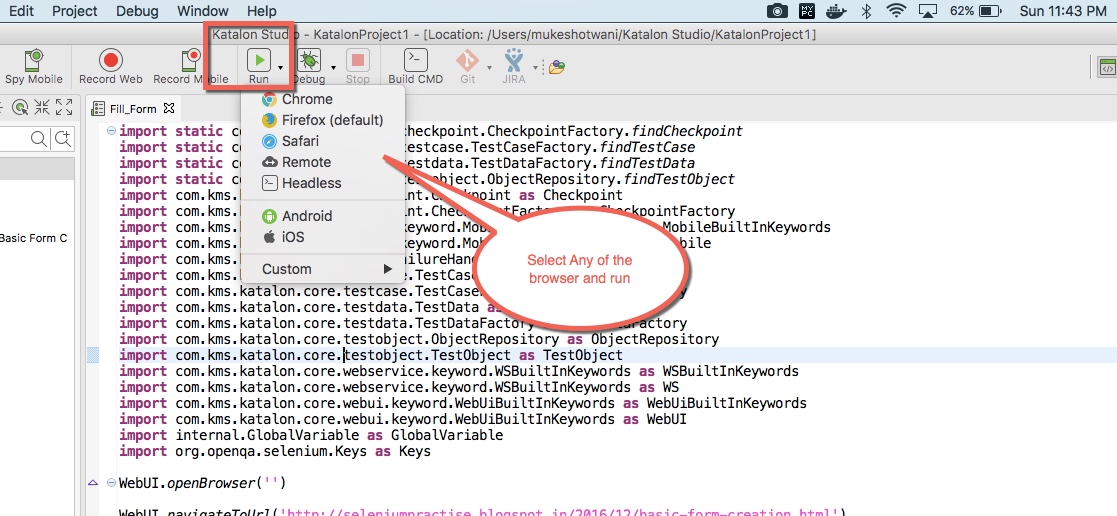This screenshot has width=1117, height=516.
Task: Click the Build CMD icon
Action: (x=415, y=60)
